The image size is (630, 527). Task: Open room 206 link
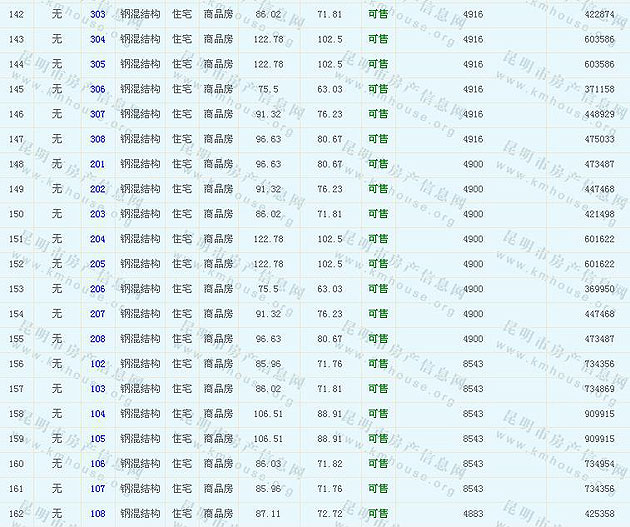pyautogui.click(x=97, y=290)
